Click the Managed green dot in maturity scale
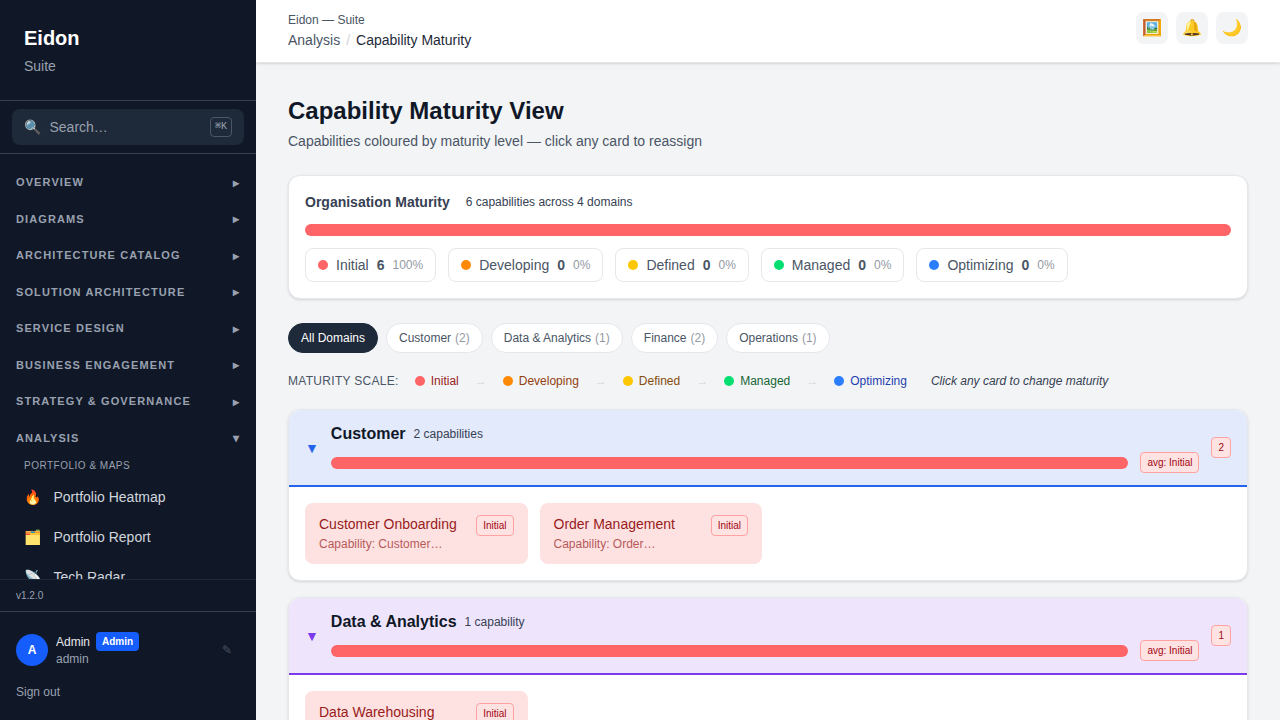1280x720 pixels. pyautogui.click(x=729, y=381)
